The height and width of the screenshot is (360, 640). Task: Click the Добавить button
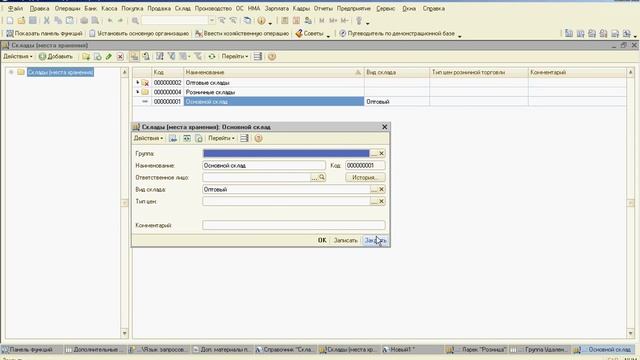(x=56, y=57)
